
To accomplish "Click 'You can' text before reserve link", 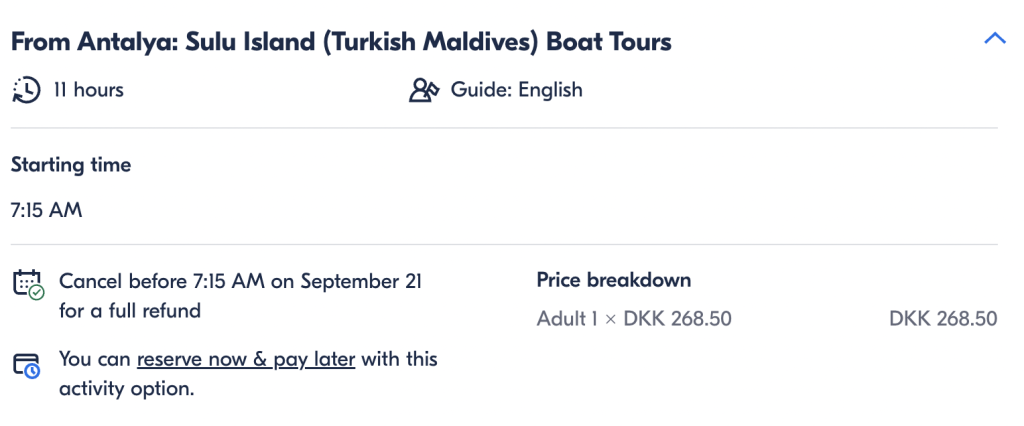I will [95, 359].
